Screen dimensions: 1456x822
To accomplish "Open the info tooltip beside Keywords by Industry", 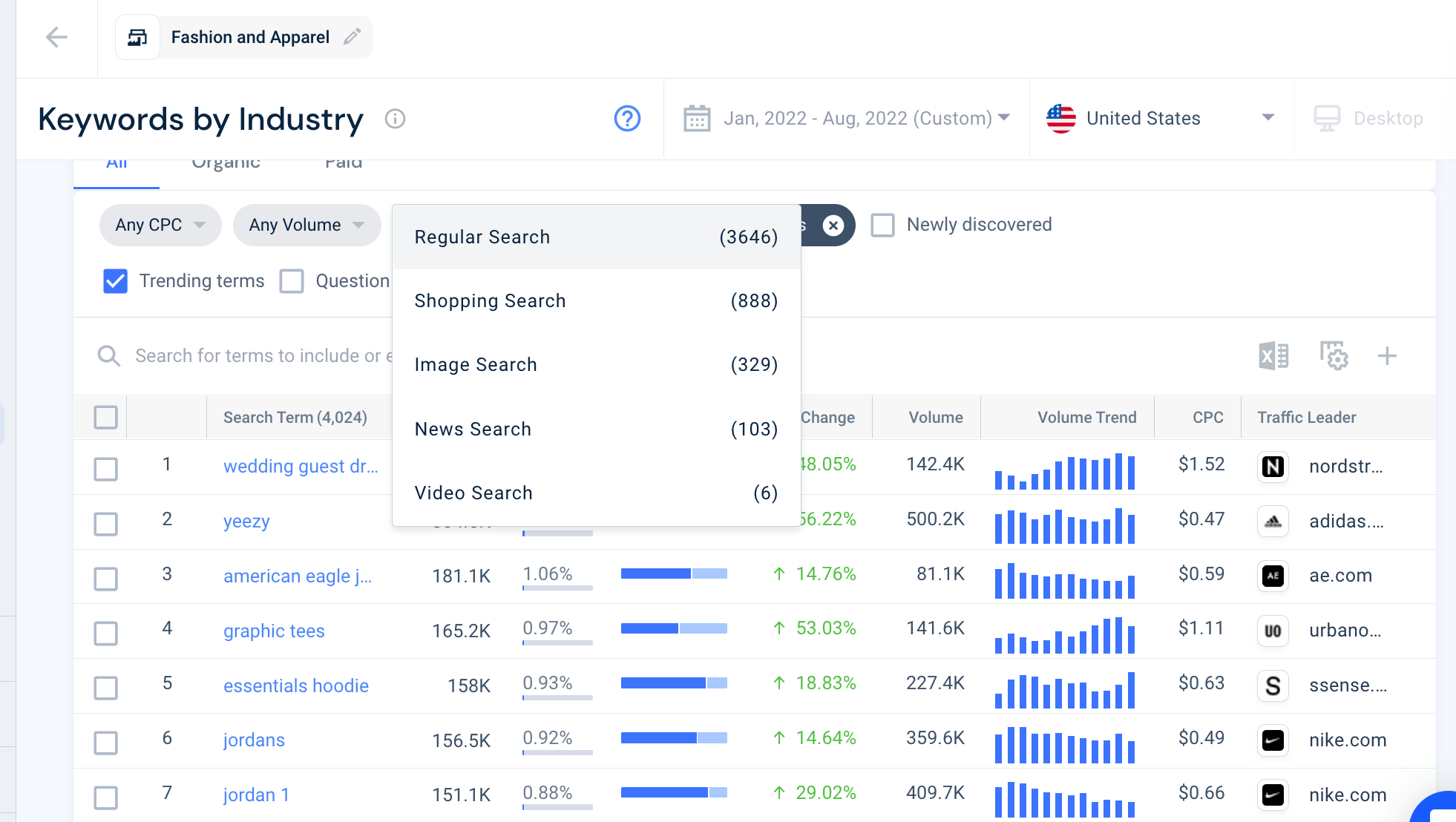I will click(395, 119).
